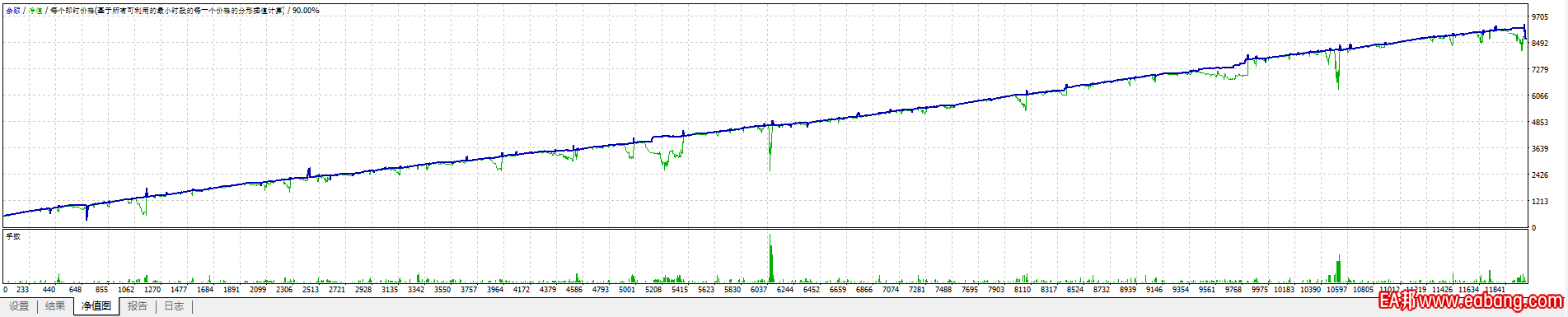Select the 净值图 (Graph) tab

point(96,306)
